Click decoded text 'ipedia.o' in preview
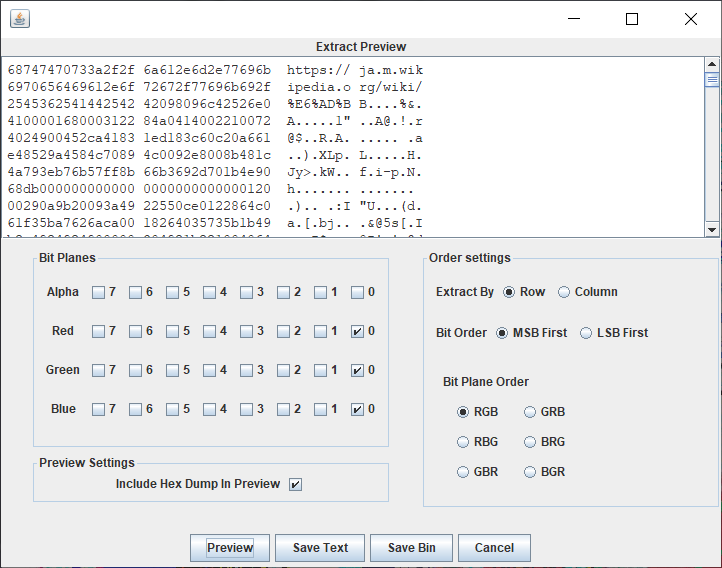 [319, 87]
